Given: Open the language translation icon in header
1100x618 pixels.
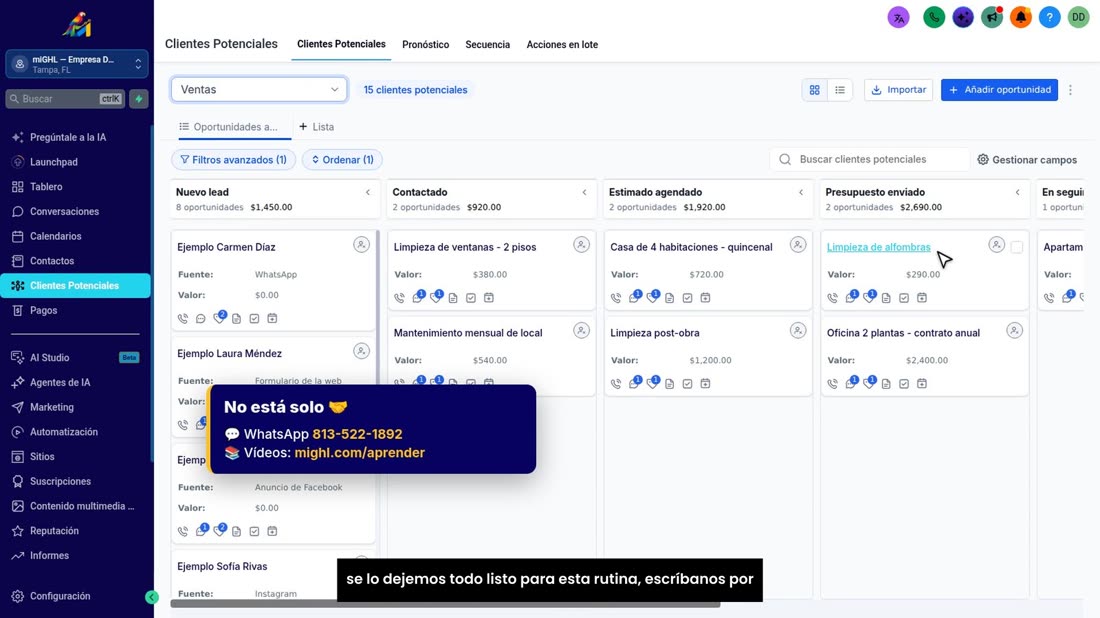Looking at the screenshot, I should pos(898,18).
